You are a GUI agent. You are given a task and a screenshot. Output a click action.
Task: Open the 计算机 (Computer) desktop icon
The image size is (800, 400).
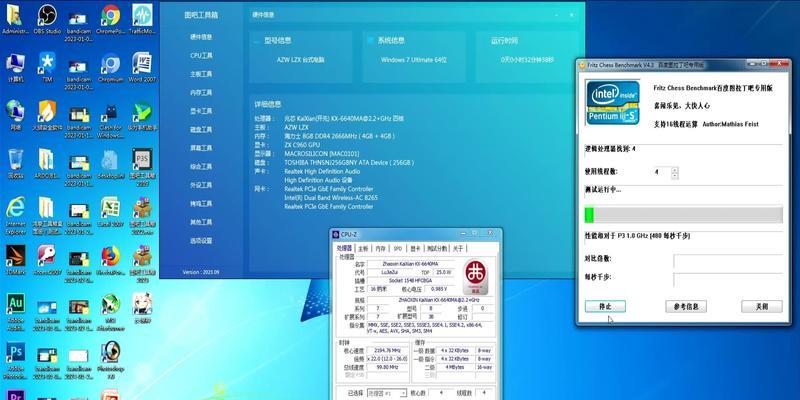[15, 66]
